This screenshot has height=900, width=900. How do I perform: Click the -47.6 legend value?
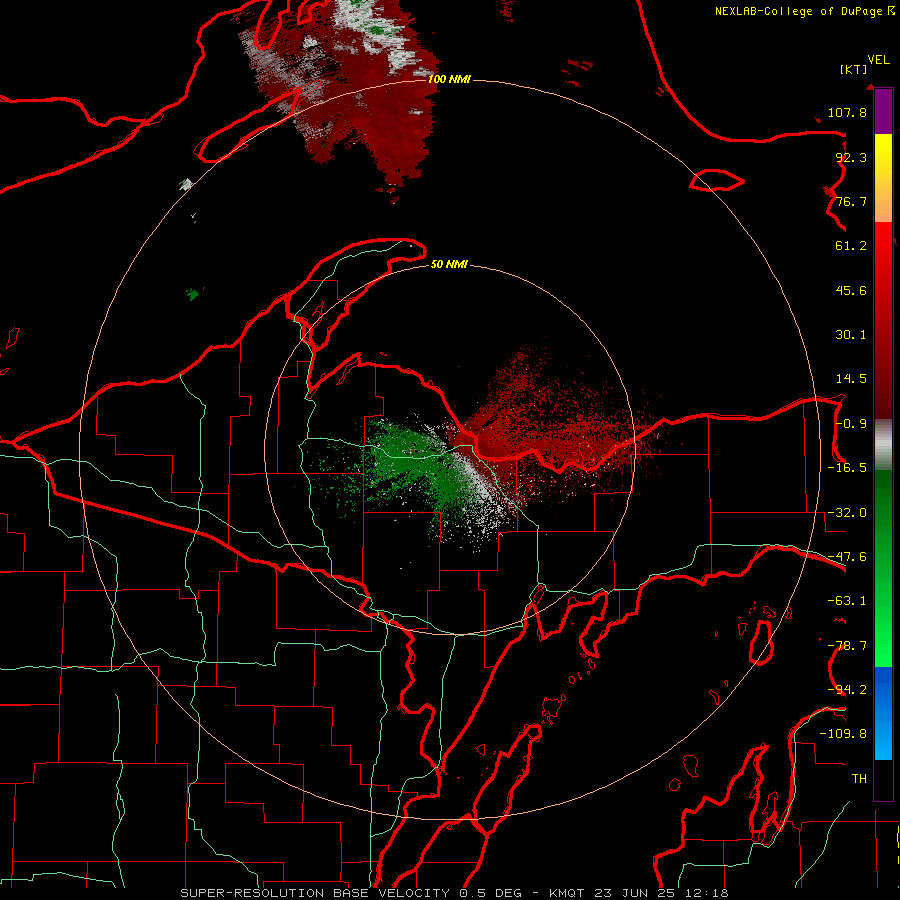[847, 557]
